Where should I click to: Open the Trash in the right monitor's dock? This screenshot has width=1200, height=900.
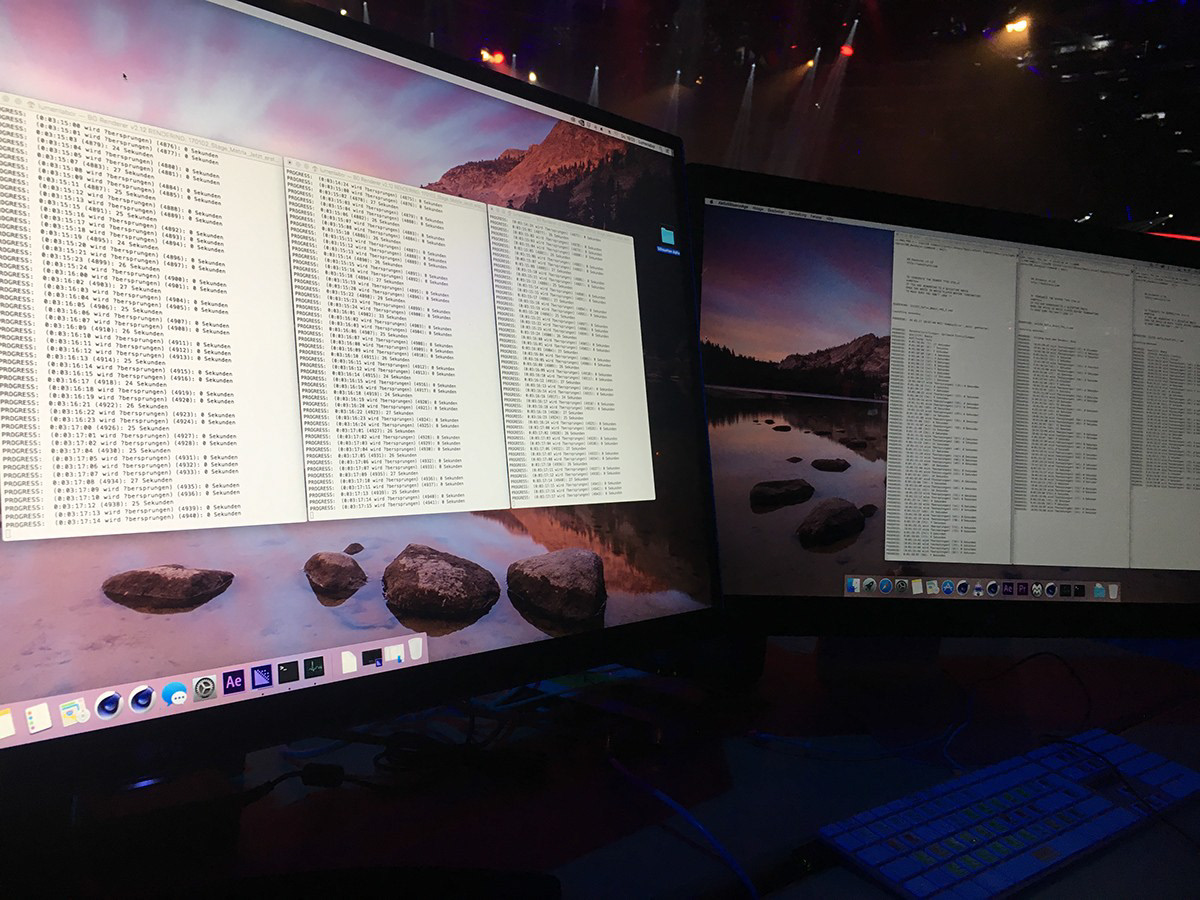[1113, 591]
